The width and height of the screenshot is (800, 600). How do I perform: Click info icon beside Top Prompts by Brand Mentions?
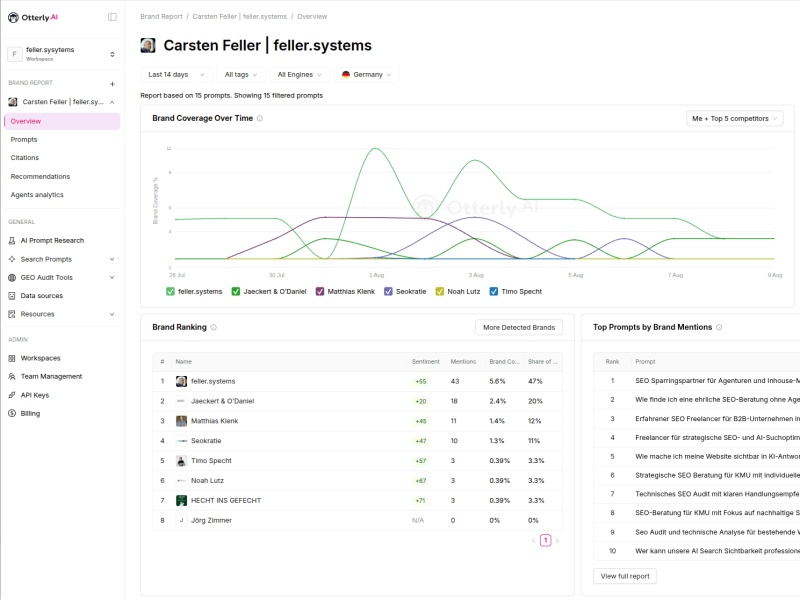(x=719, y=328)
